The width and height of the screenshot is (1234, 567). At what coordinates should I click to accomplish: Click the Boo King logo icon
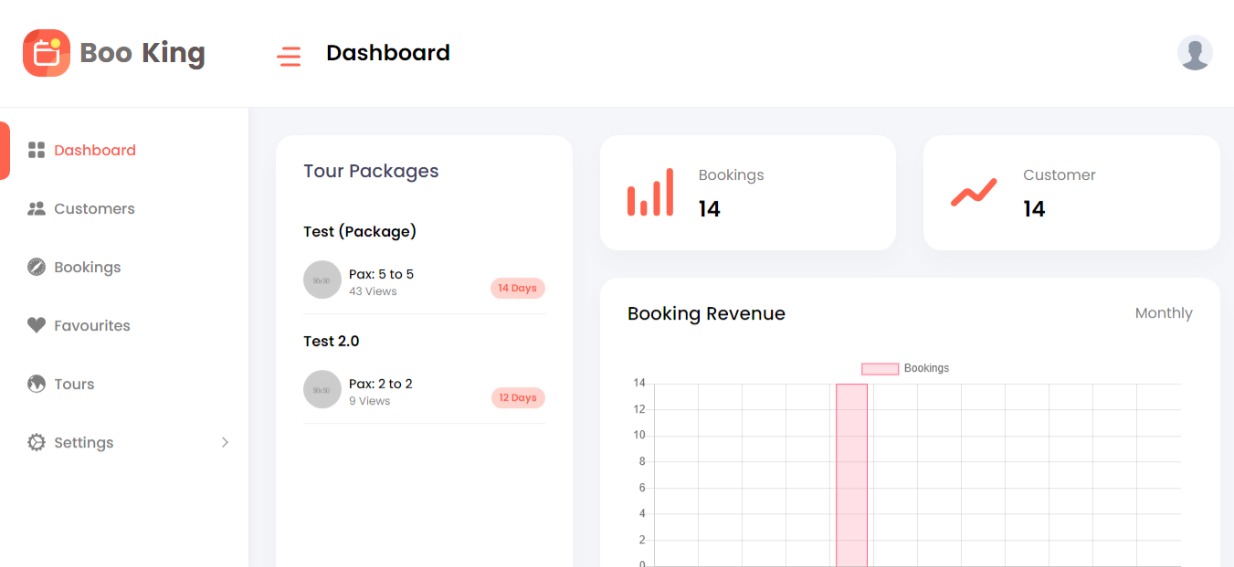point(46,53)
